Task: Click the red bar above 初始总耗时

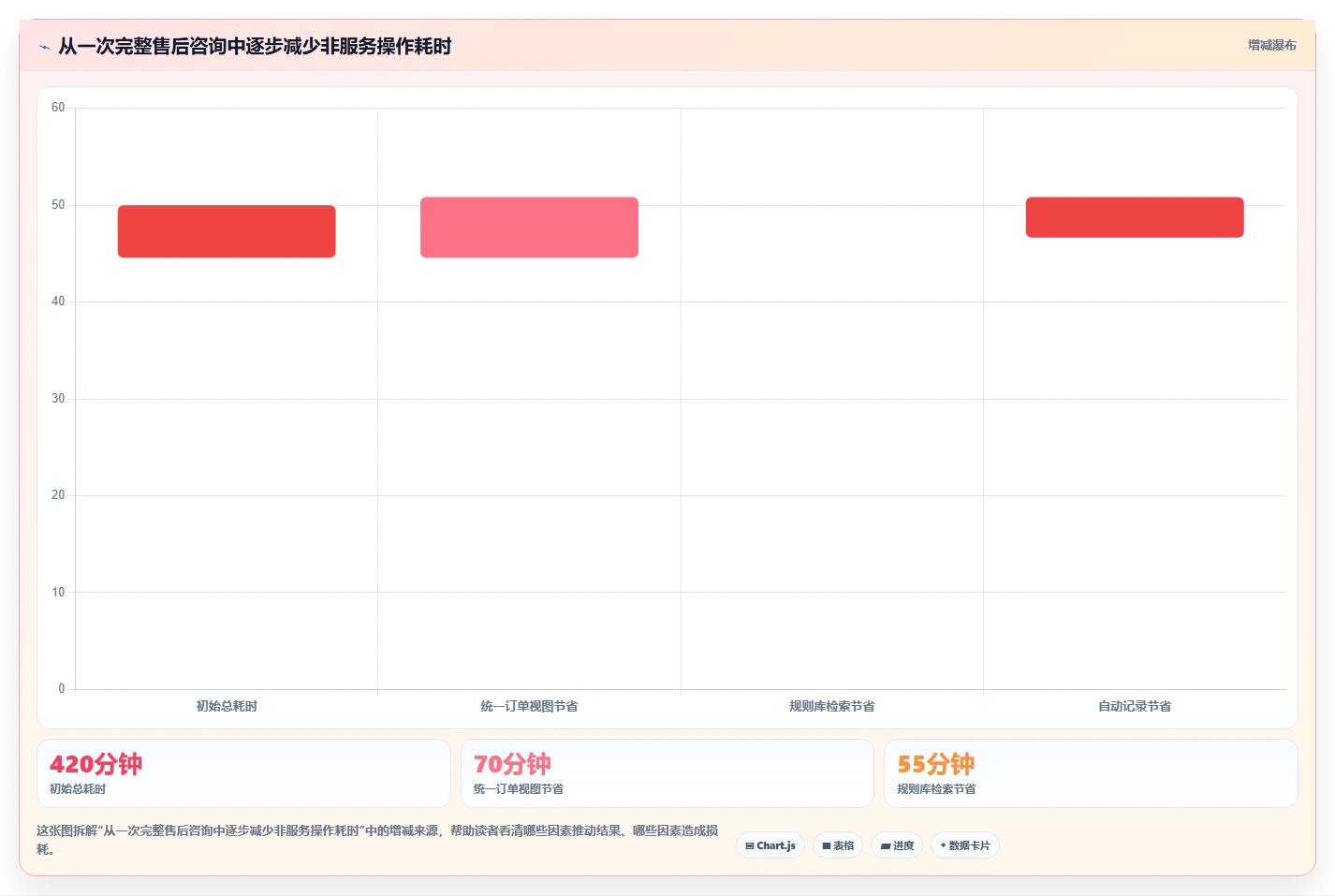Action: click(x=227, y=231)
